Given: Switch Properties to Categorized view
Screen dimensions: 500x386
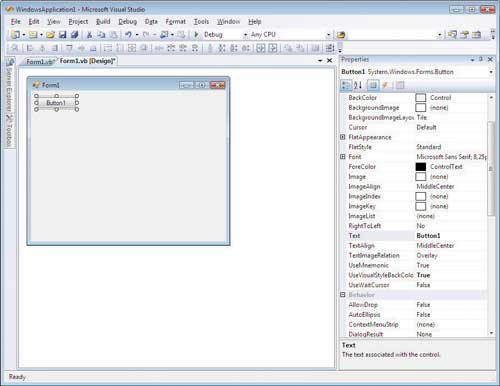Looking at the screenshot, I should click(x=346, y=86).
